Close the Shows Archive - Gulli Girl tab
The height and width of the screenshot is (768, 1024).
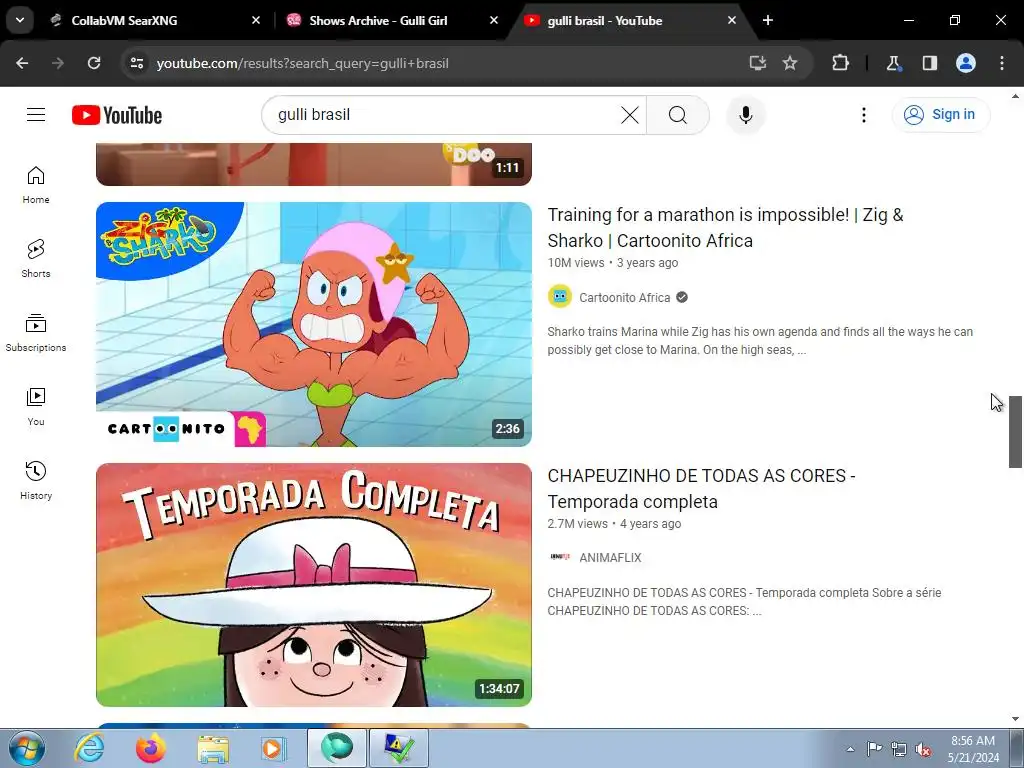point(494,20)
